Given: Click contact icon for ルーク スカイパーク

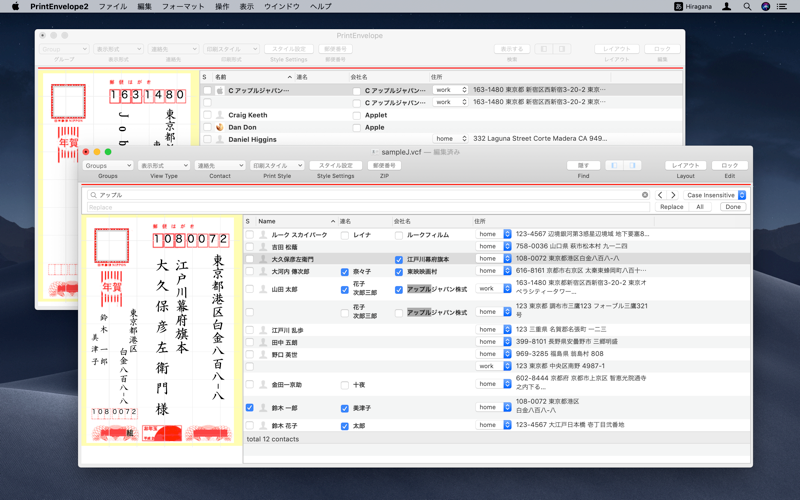Looking at the screenshot, I should (x=263, y=235).
